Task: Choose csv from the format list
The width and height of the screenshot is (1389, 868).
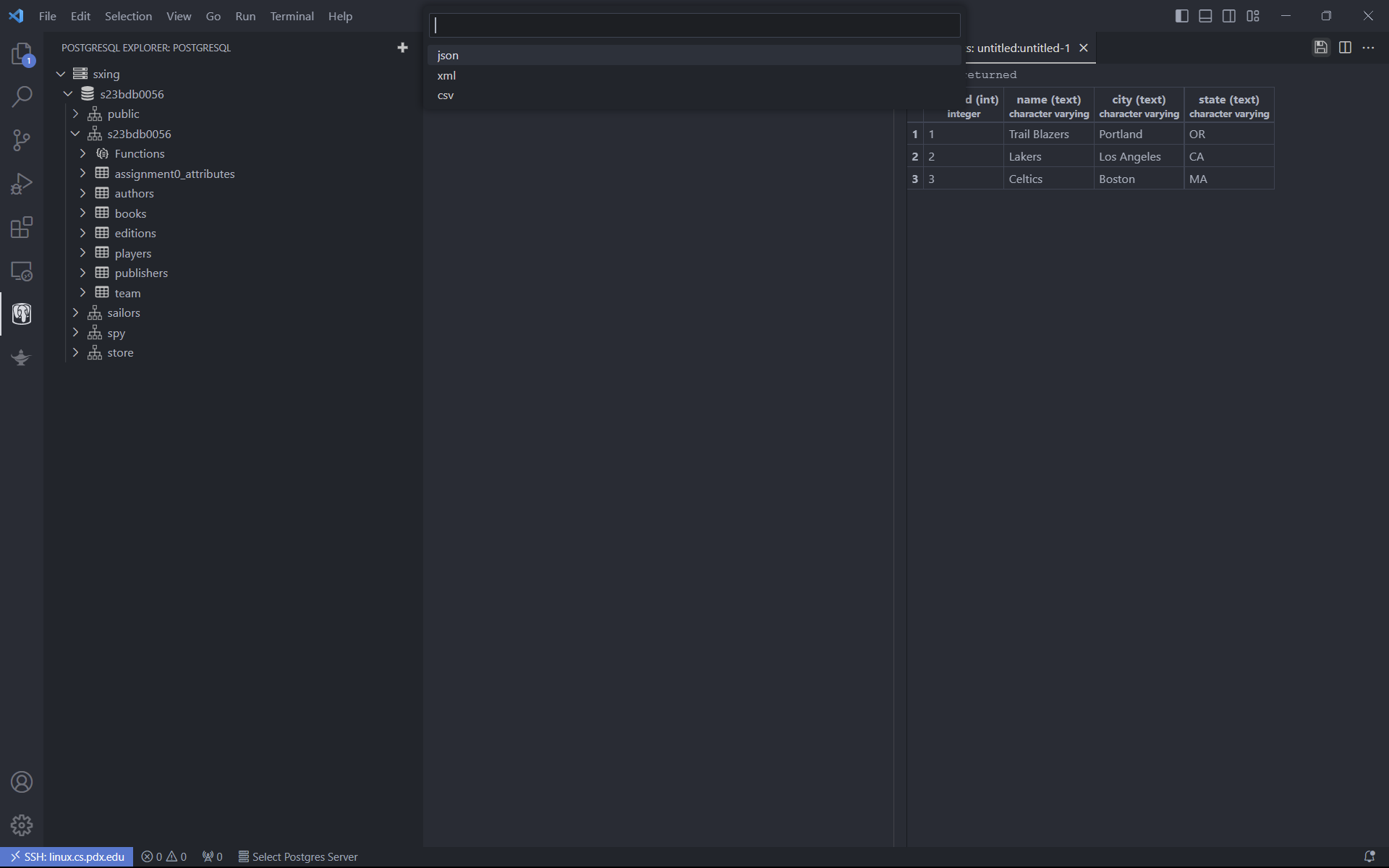Action: pyautogui.click(x=446, y=95)
